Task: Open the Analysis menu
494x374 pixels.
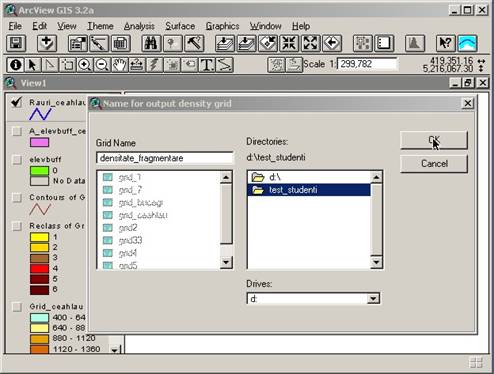Action: tap(139, 26)
